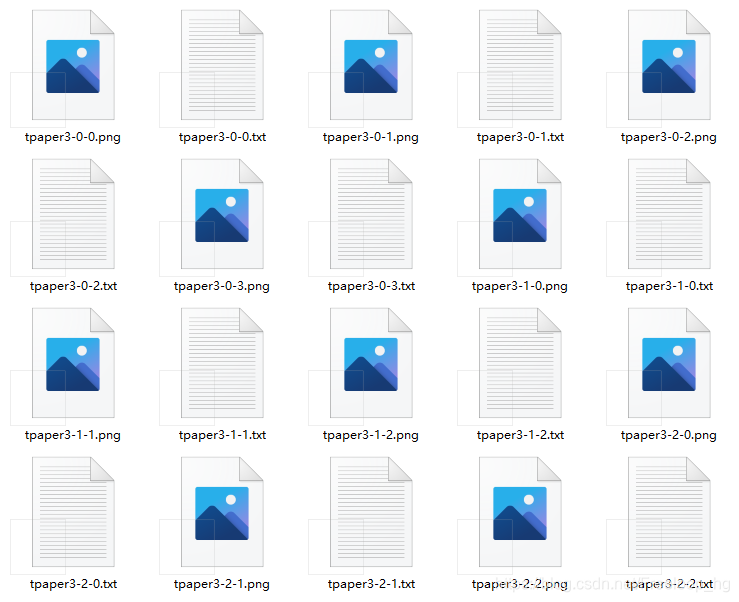Screen dimensions: 739x602
Task: Click the file name text tpaper3-0-1.png
Action: tap(370, 138)
